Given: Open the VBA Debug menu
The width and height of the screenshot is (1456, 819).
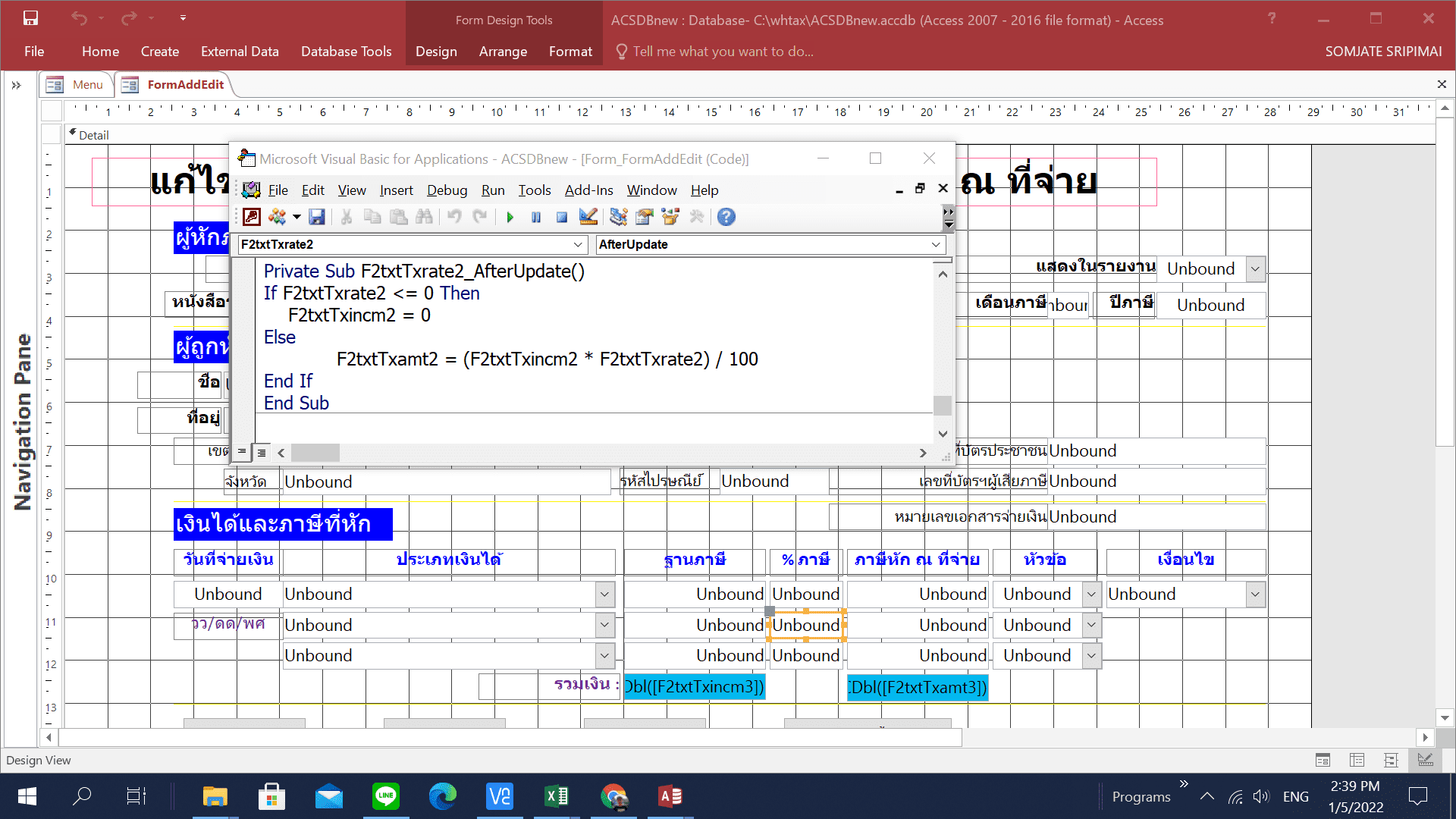Looking at the screenshot, I should tap(447, 190).
